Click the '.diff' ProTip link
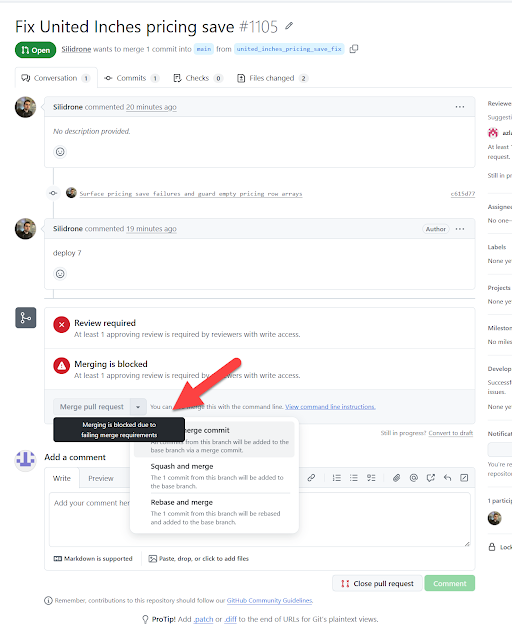This screenshot has height=639, width=512. (230, 619)
